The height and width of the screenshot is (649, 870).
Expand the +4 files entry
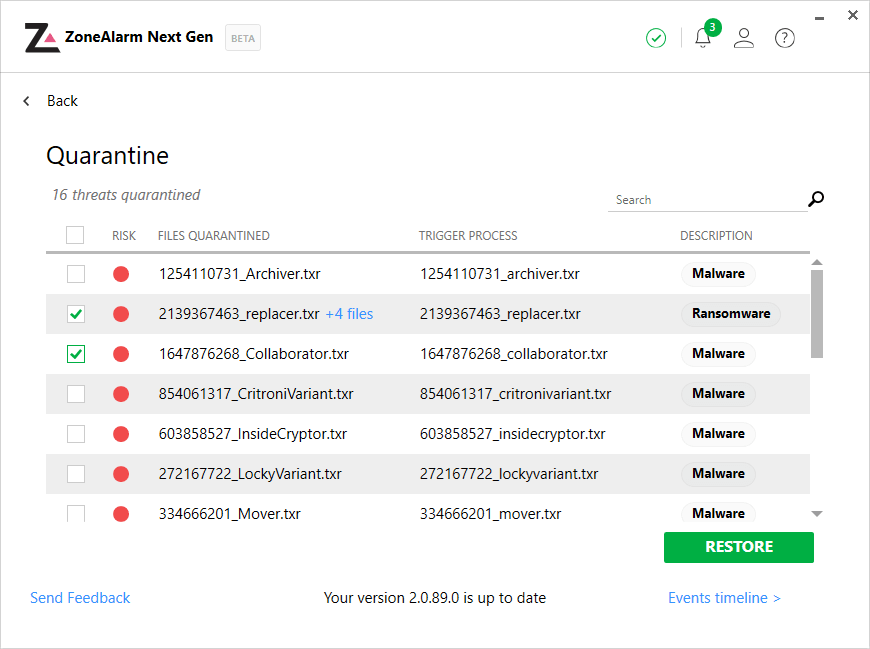tap(349, 313)
